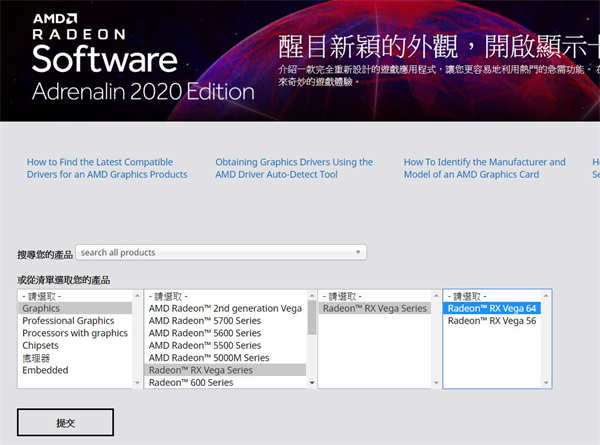Screen dimensions: 600x445
Task: Open 'How to Find the Latest Compatible Drivers' link
Action: tap(107, 168)
